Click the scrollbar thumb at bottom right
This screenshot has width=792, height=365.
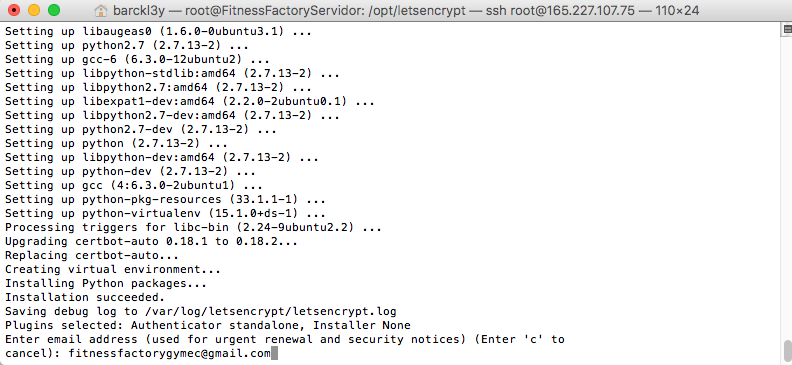[x=787, y=350]
